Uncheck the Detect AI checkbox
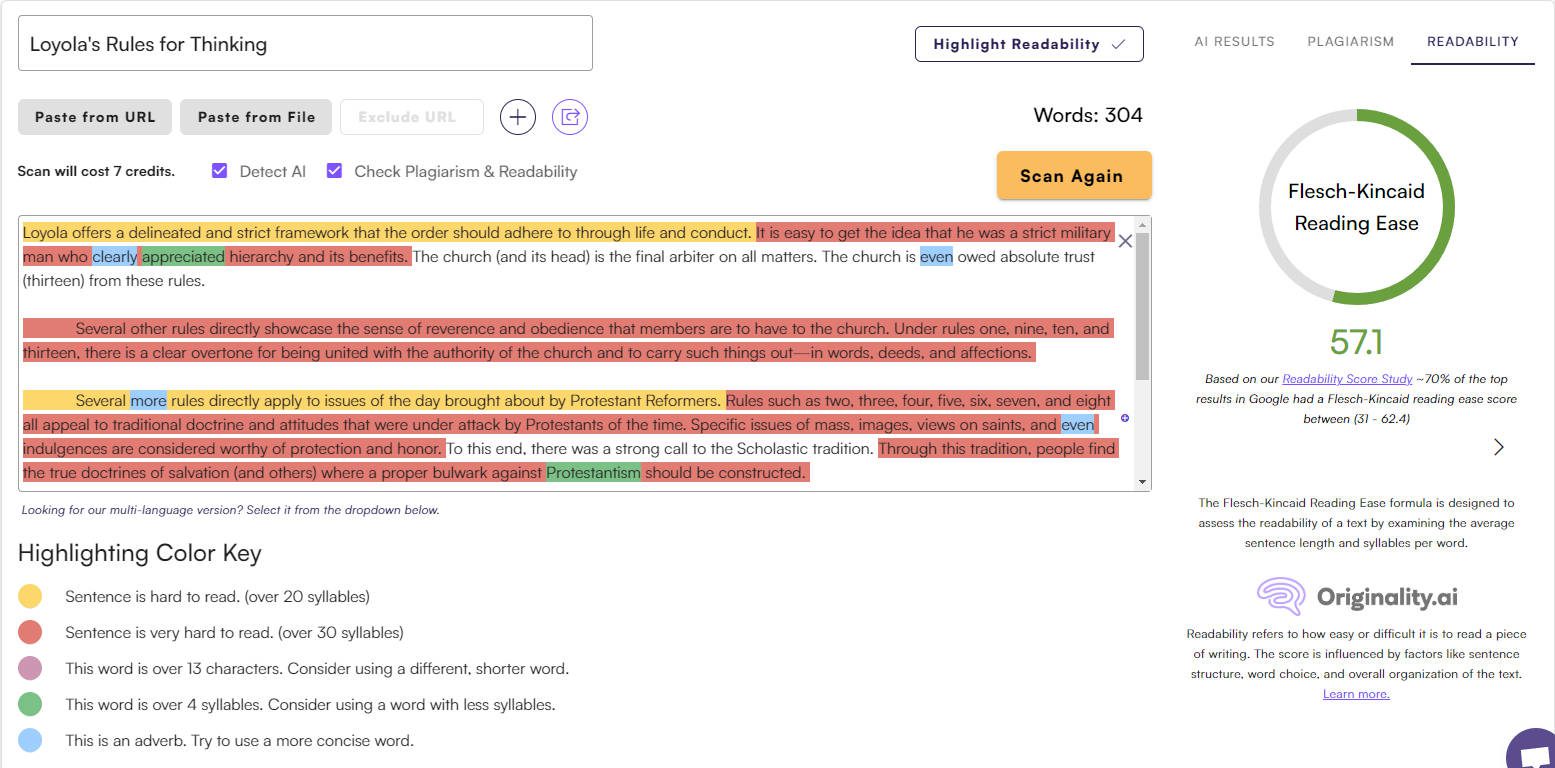This screenshot has height=768, width=1555. [x=218, y=170]
